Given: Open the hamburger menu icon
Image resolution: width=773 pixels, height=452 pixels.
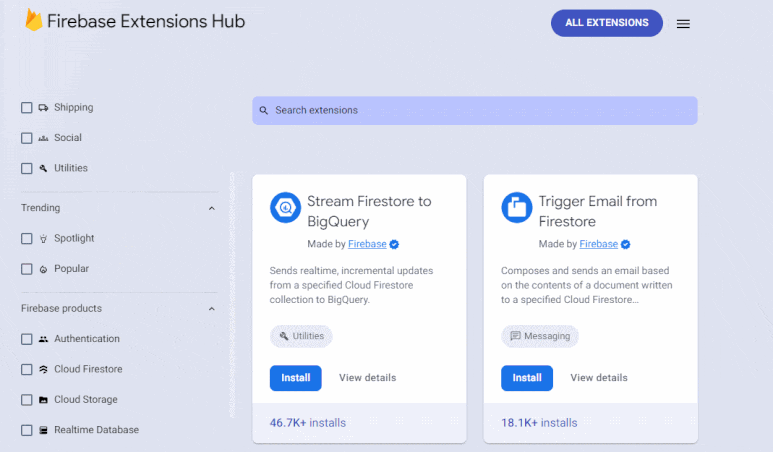Looking at the screenshot, I should [x=683, y=24].
